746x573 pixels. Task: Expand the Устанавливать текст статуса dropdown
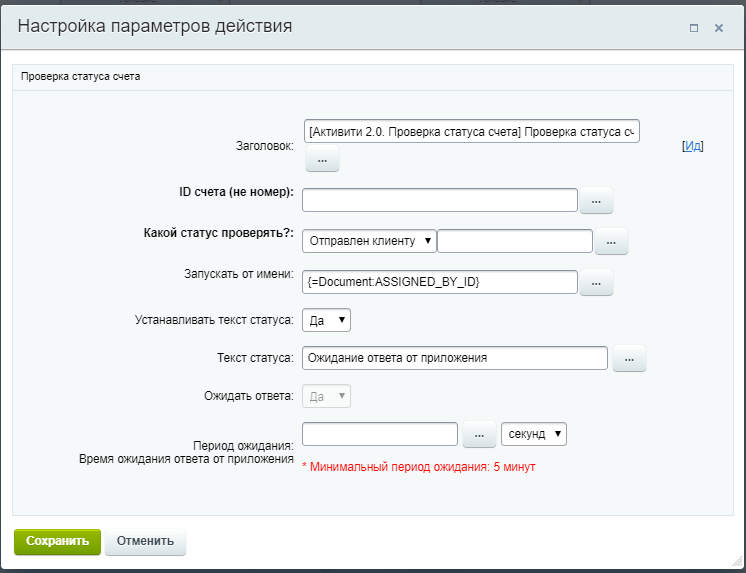pos(326,320)
